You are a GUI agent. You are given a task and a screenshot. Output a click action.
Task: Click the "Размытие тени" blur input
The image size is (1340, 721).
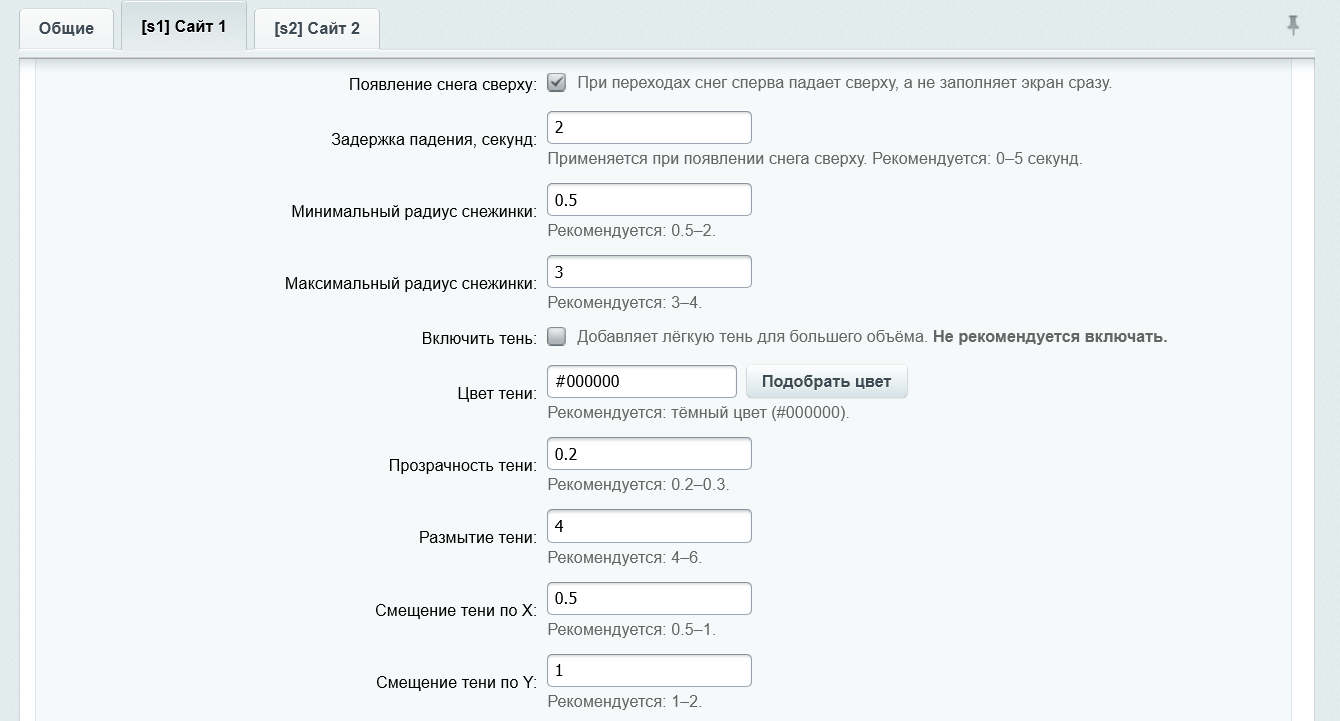648,525
